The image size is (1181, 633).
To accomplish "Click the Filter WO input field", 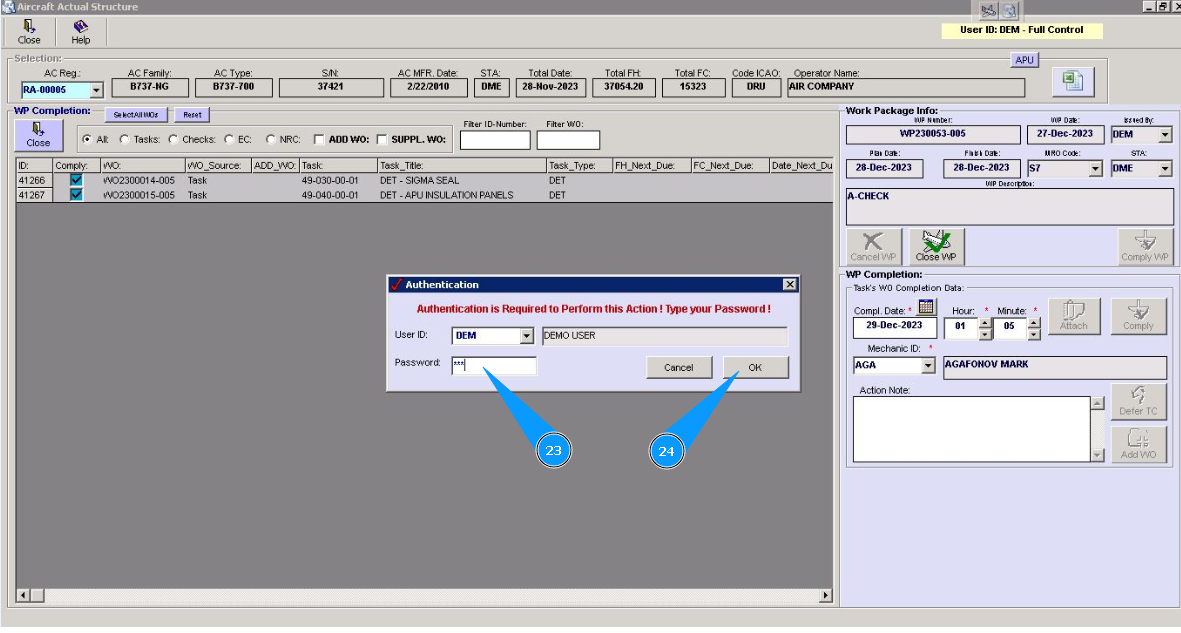I will pos(568,140).
